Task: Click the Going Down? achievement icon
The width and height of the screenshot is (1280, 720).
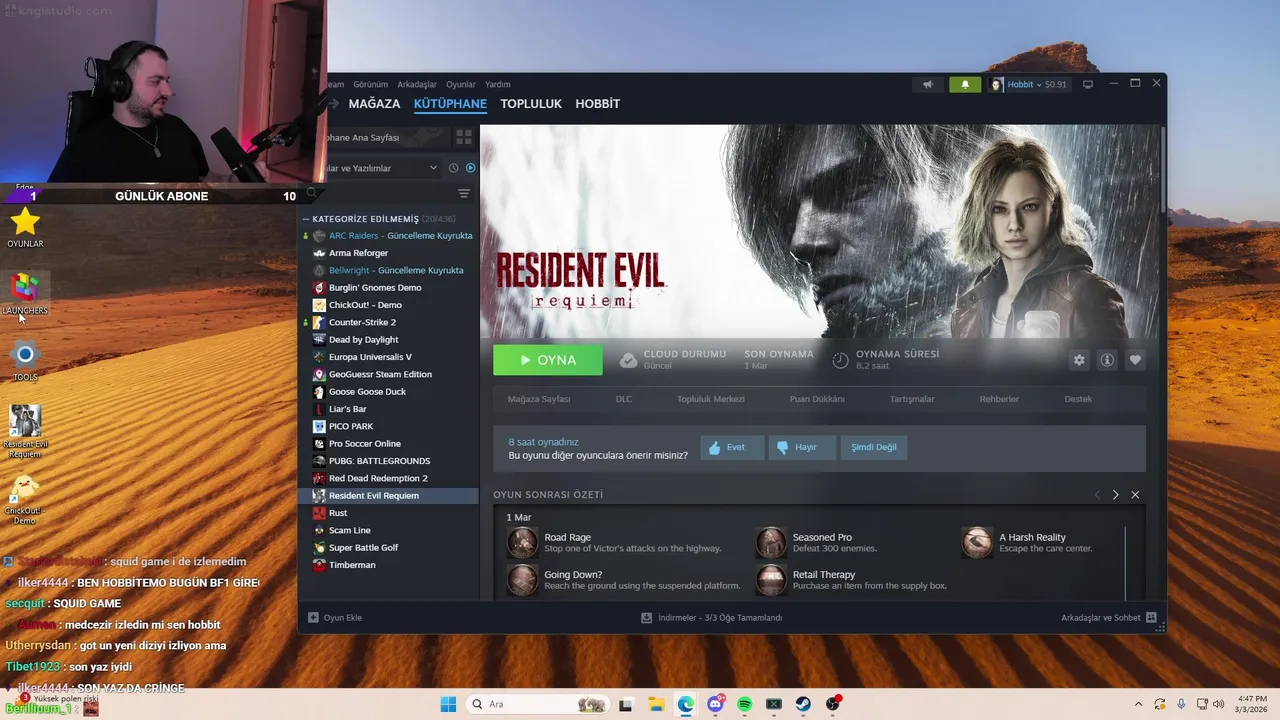Action: point(522,580)
